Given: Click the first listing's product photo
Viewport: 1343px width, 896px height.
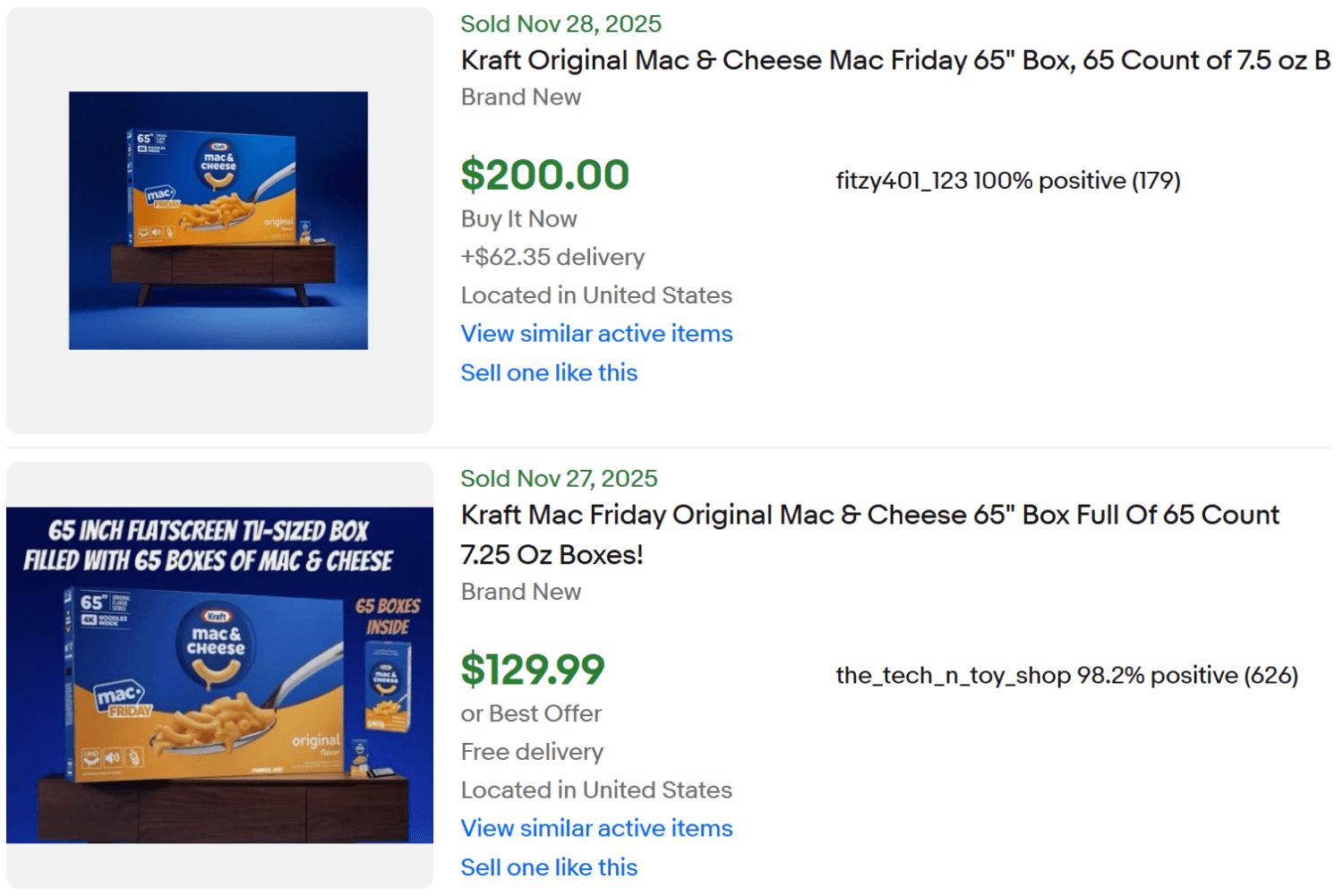Looking at the screenshot, I should (218, 221).
